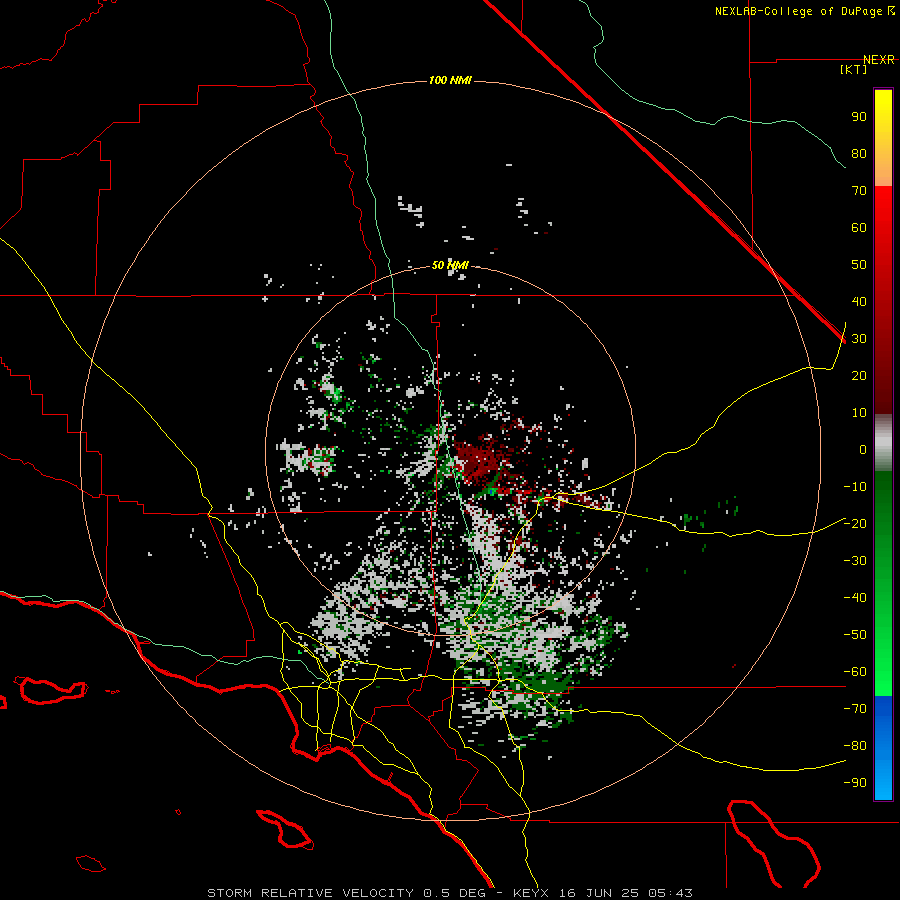Click the -90 value on velocity scale
This screenshot has height=900, width=900.
[x=855, y=782]
